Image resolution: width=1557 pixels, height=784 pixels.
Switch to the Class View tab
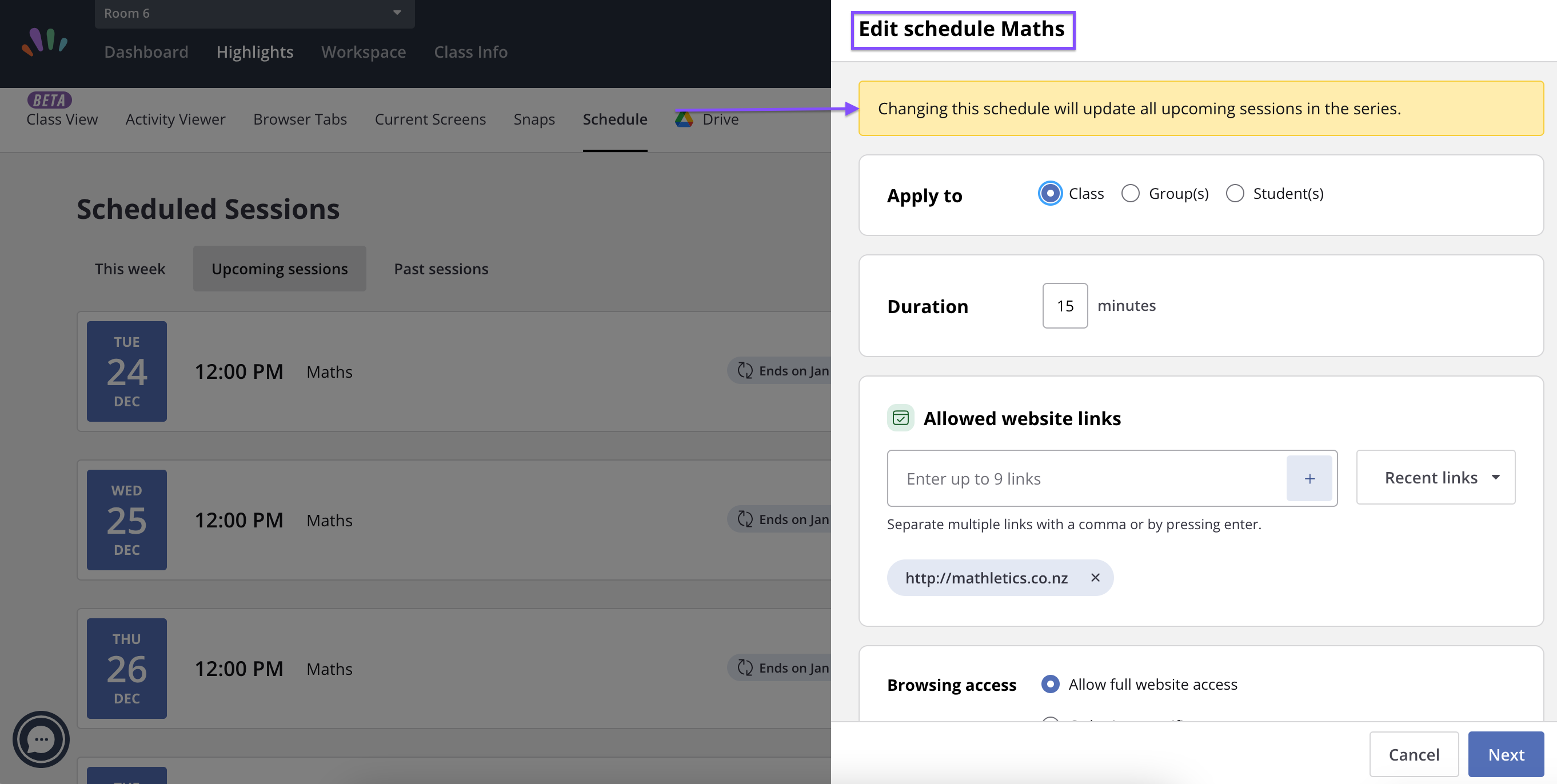click(x=62, y=119)
